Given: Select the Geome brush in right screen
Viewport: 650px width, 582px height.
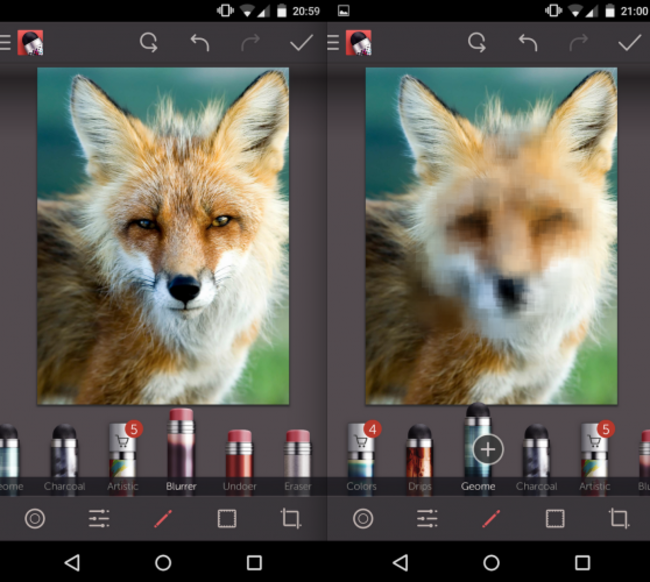Looking at the screenshot, I should click(478, 448).
